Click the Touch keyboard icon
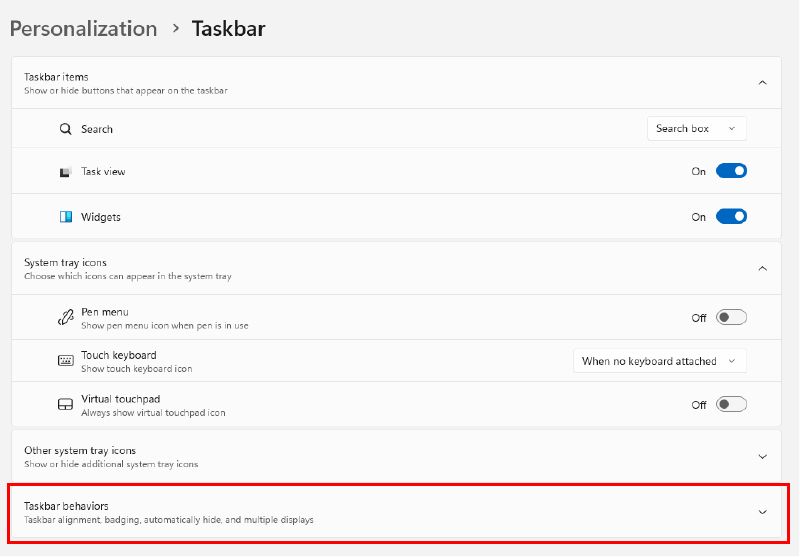Image resolution: width=800 pixels, height=557 pixels. 66,361
